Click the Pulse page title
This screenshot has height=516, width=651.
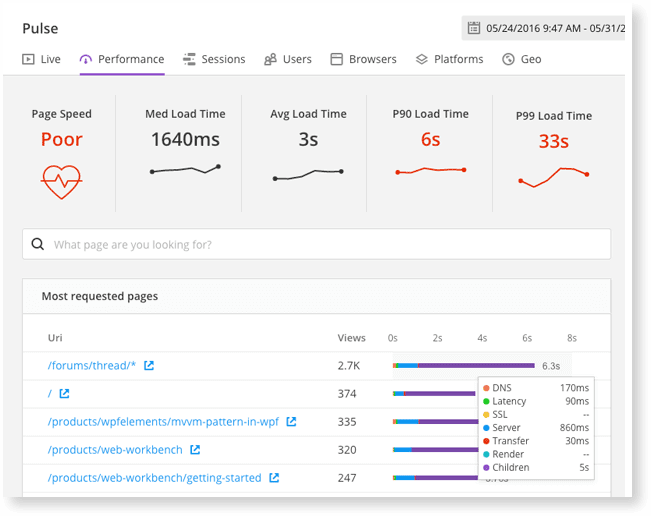coord(40,28)
